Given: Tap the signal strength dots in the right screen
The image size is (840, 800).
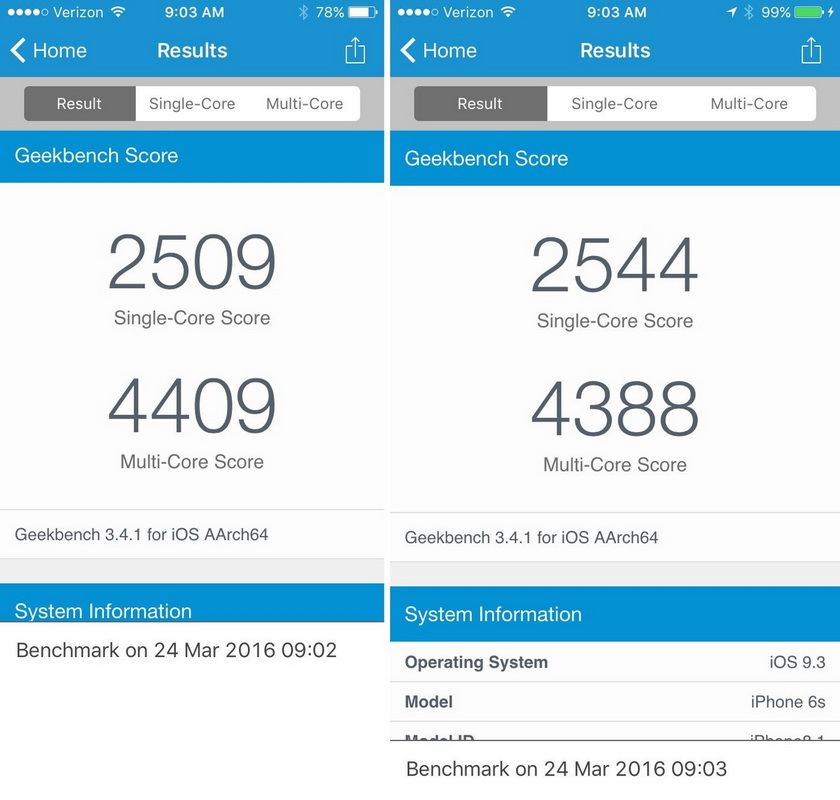Looking at the screenshot, I should coord(418,12).
